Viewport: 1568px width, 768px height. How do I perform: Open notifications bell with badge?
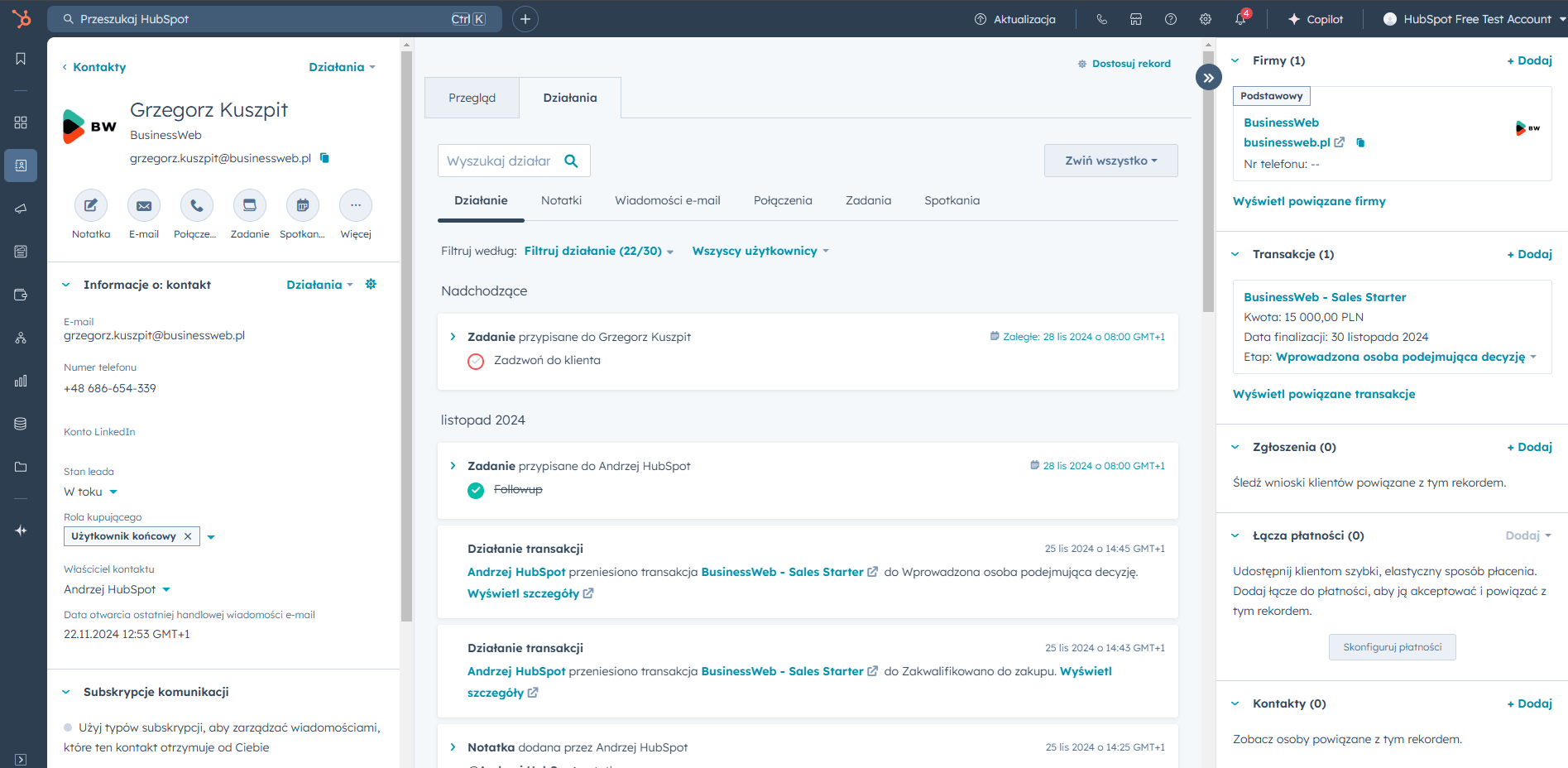click(1241, 18)
